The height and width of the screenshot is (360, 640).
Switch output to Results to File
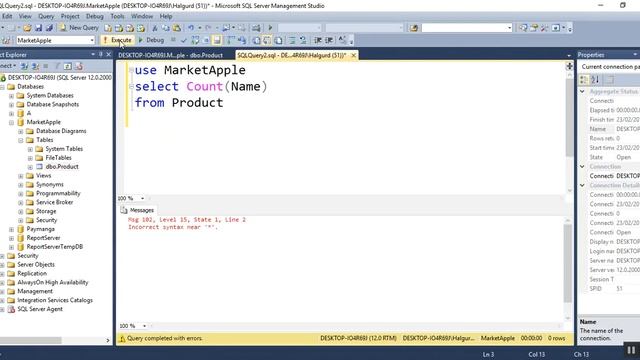click(278, 40)
